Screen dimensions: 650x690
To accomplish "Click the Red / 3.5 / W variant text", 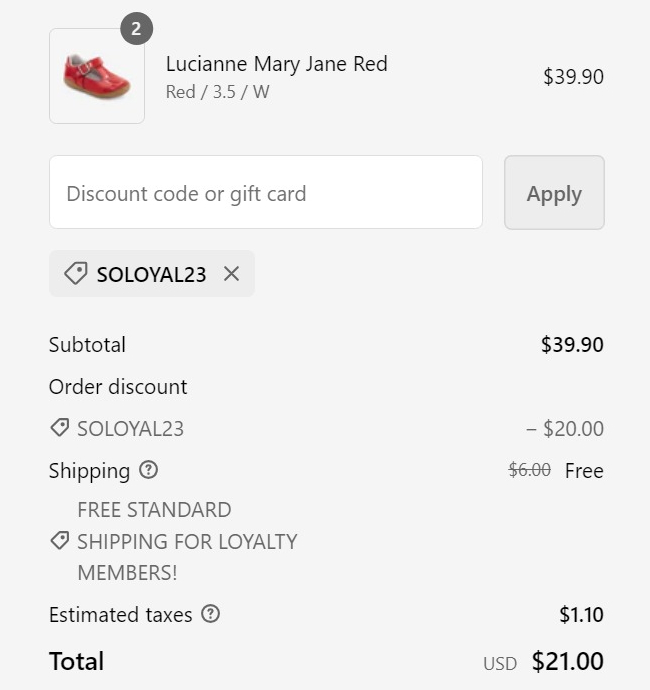I will tap(217, 92).
